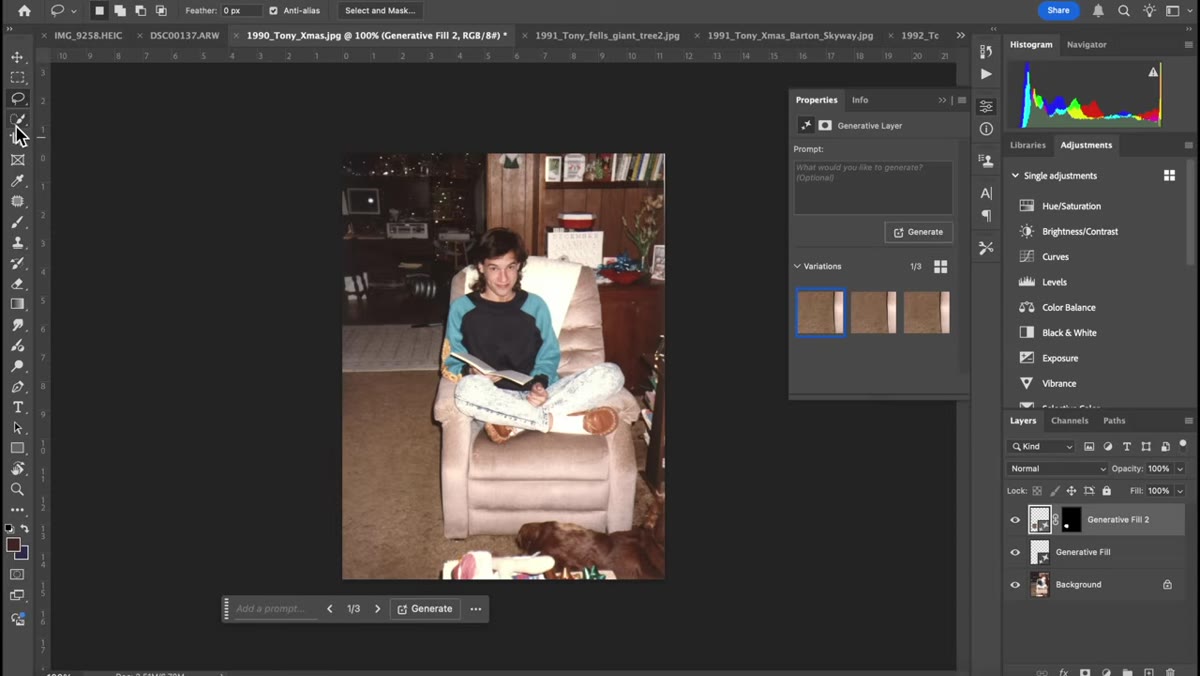Image resolution: width=1200 pixels, height=676 pixels.
Task: Switch to the Libraries tab
Action: [1027, 145]
